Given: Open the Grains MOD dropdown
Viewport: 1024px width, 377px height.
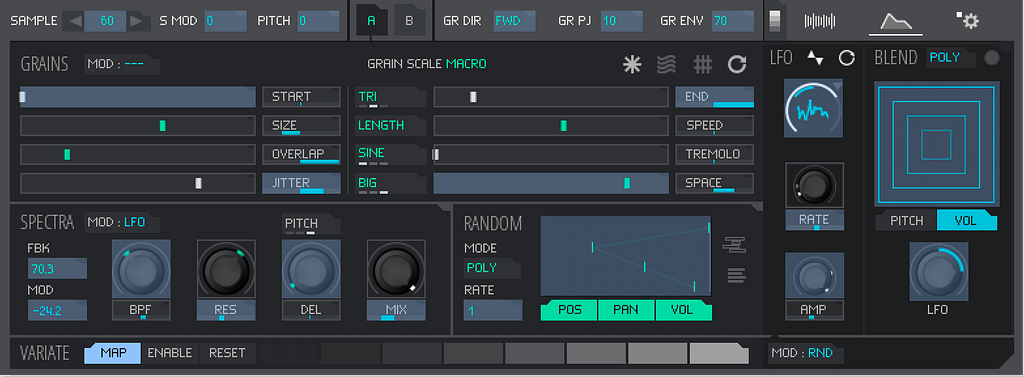Looking at the screenshot, I should click(122, 65).
